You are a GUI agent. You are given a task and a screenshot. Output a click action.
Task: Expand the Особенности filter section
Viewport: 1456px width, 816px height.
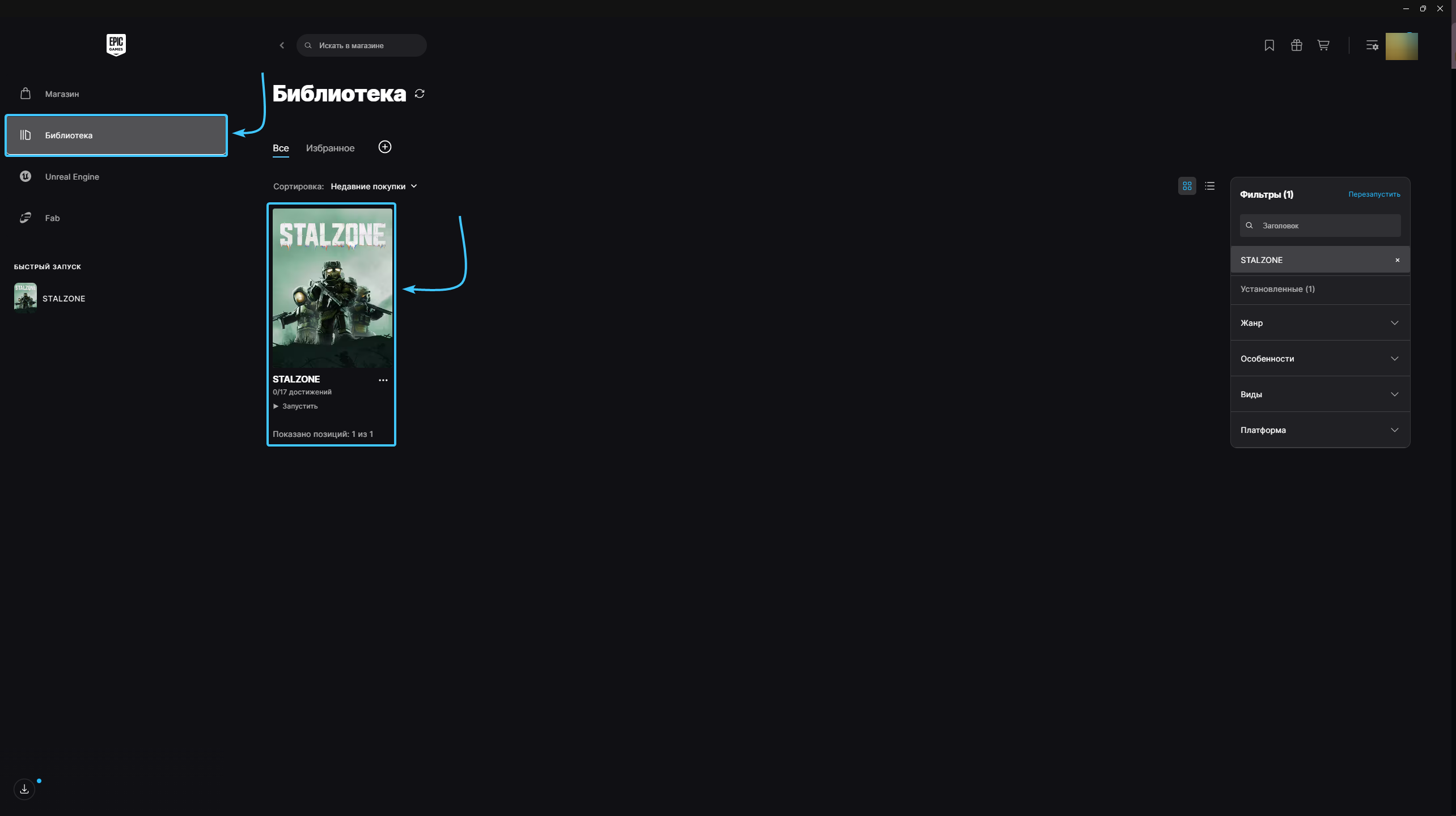1320,359
